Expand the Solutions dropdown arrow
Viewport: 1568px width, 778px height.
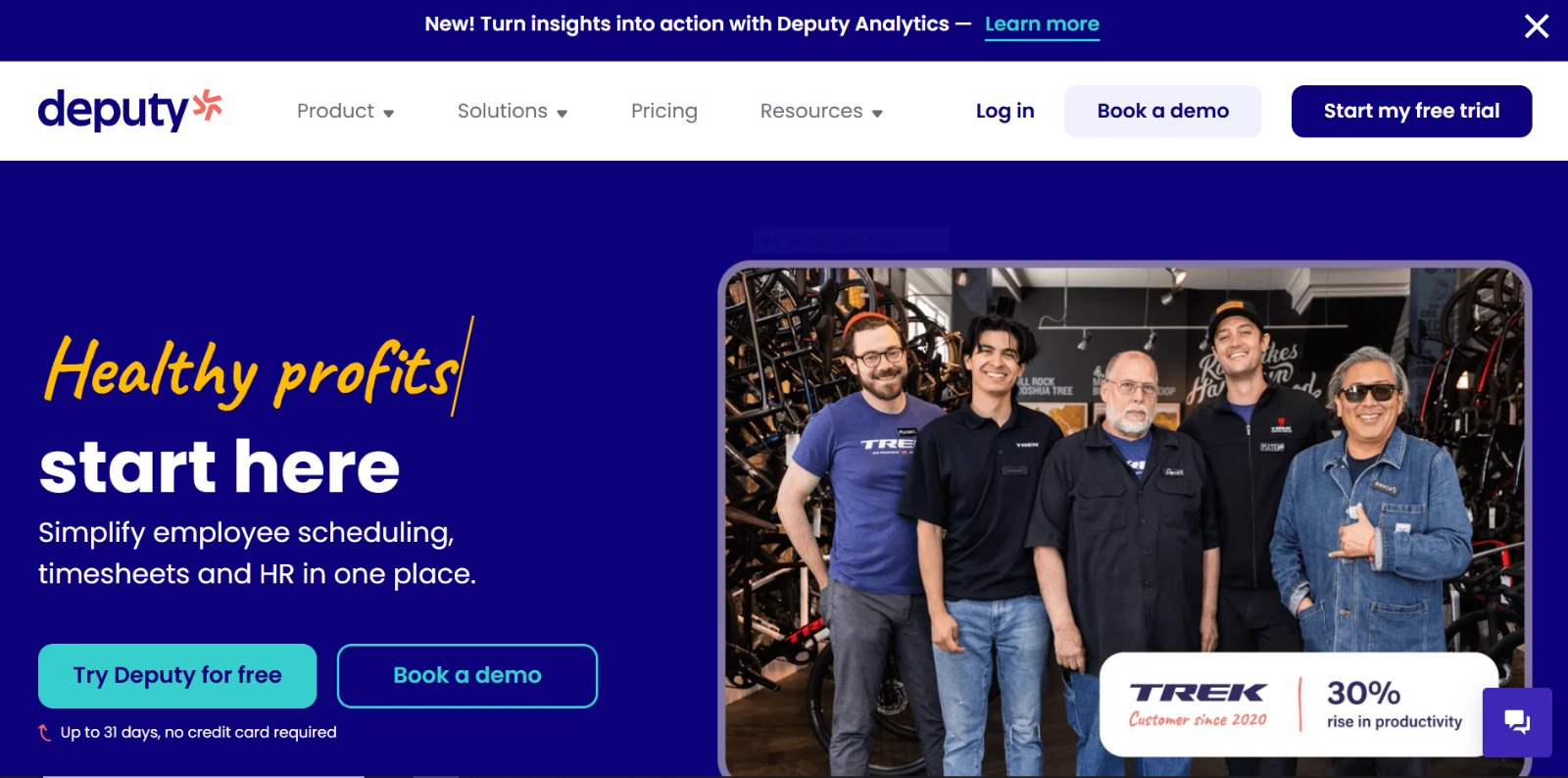point(563,114)
